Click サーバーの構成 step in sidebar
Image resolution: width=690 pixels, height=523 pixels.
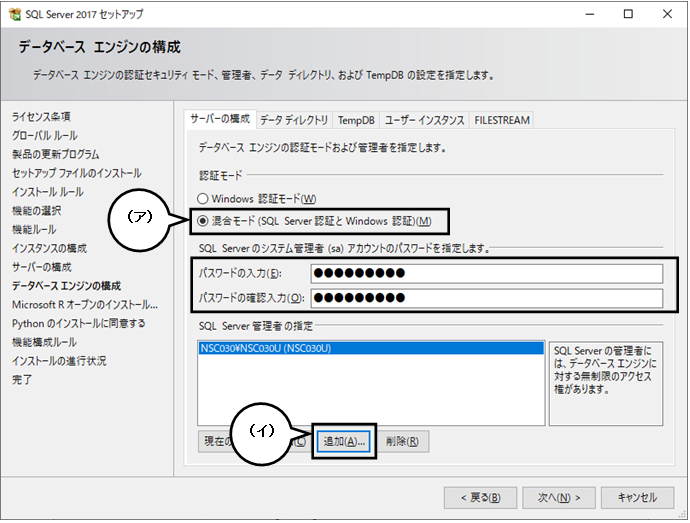click(x=41, y=267)
